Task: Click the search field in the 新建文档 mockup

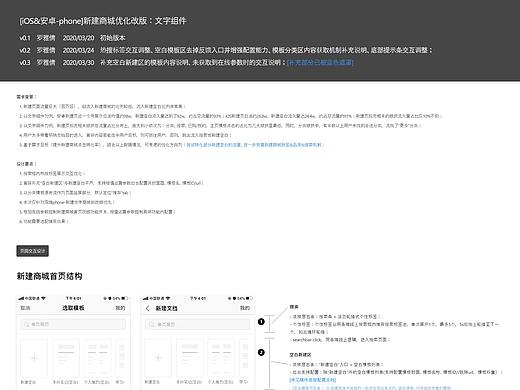Action: tap(197, 324)
